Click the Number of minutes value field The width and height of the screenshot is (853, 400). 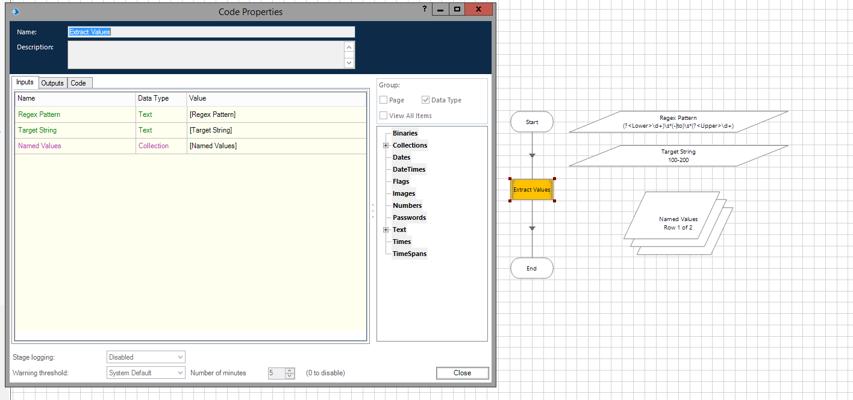coord(276,373)
